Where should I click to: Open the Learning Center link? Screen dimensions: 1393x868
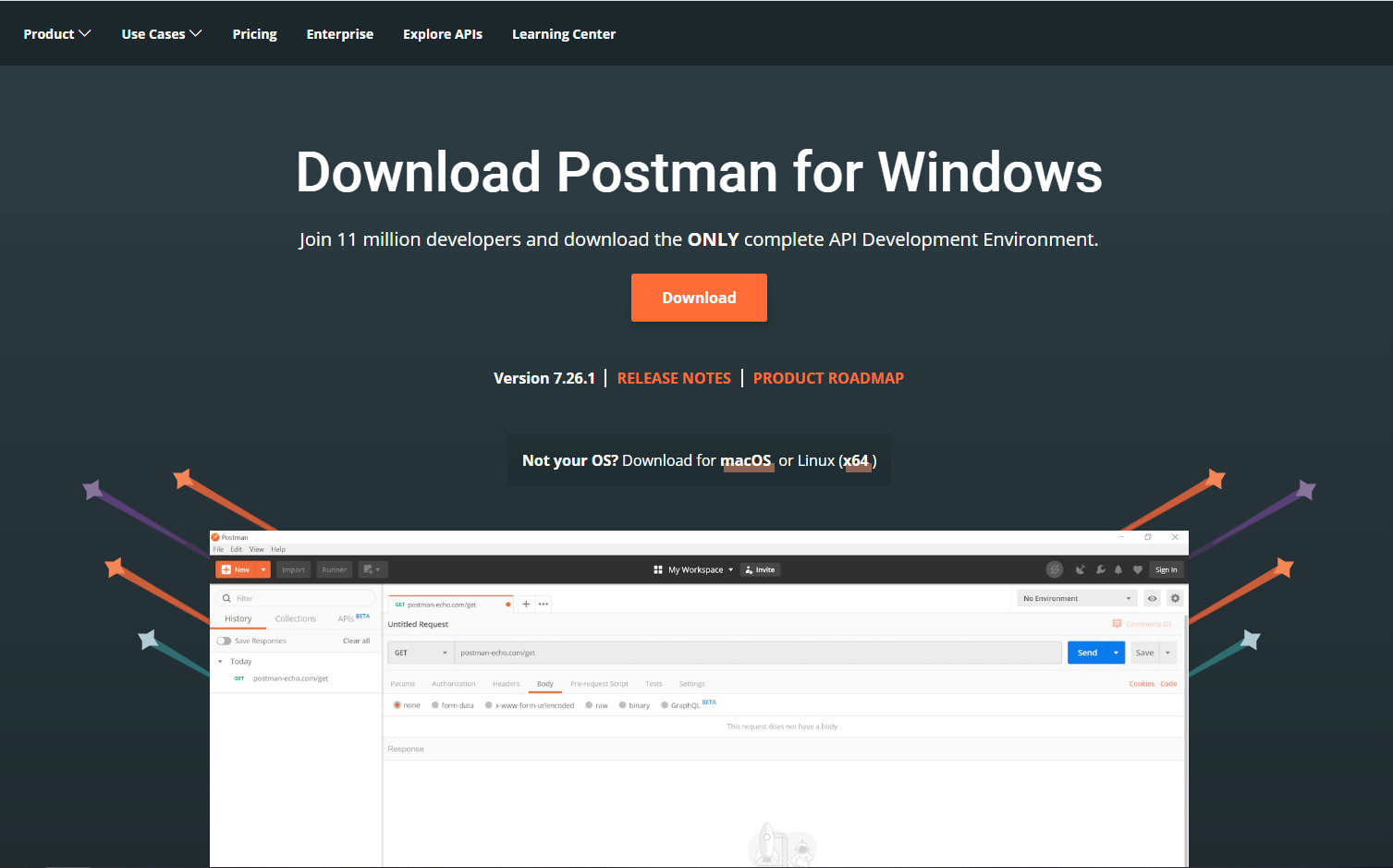tap(564, 34)
